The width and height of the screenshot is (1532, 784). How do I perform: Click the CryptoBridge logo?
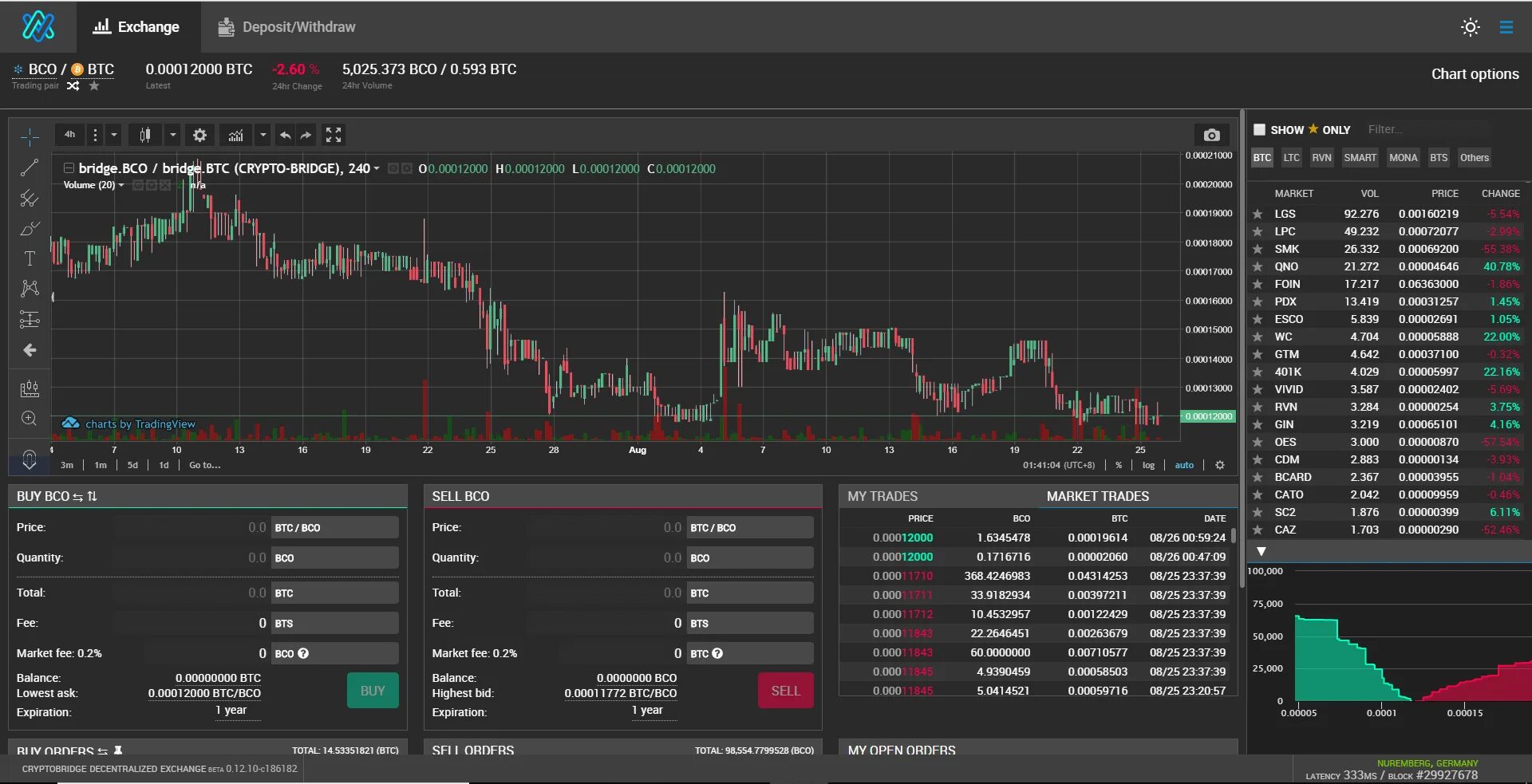pyautogui.click(x=38, y=26)
